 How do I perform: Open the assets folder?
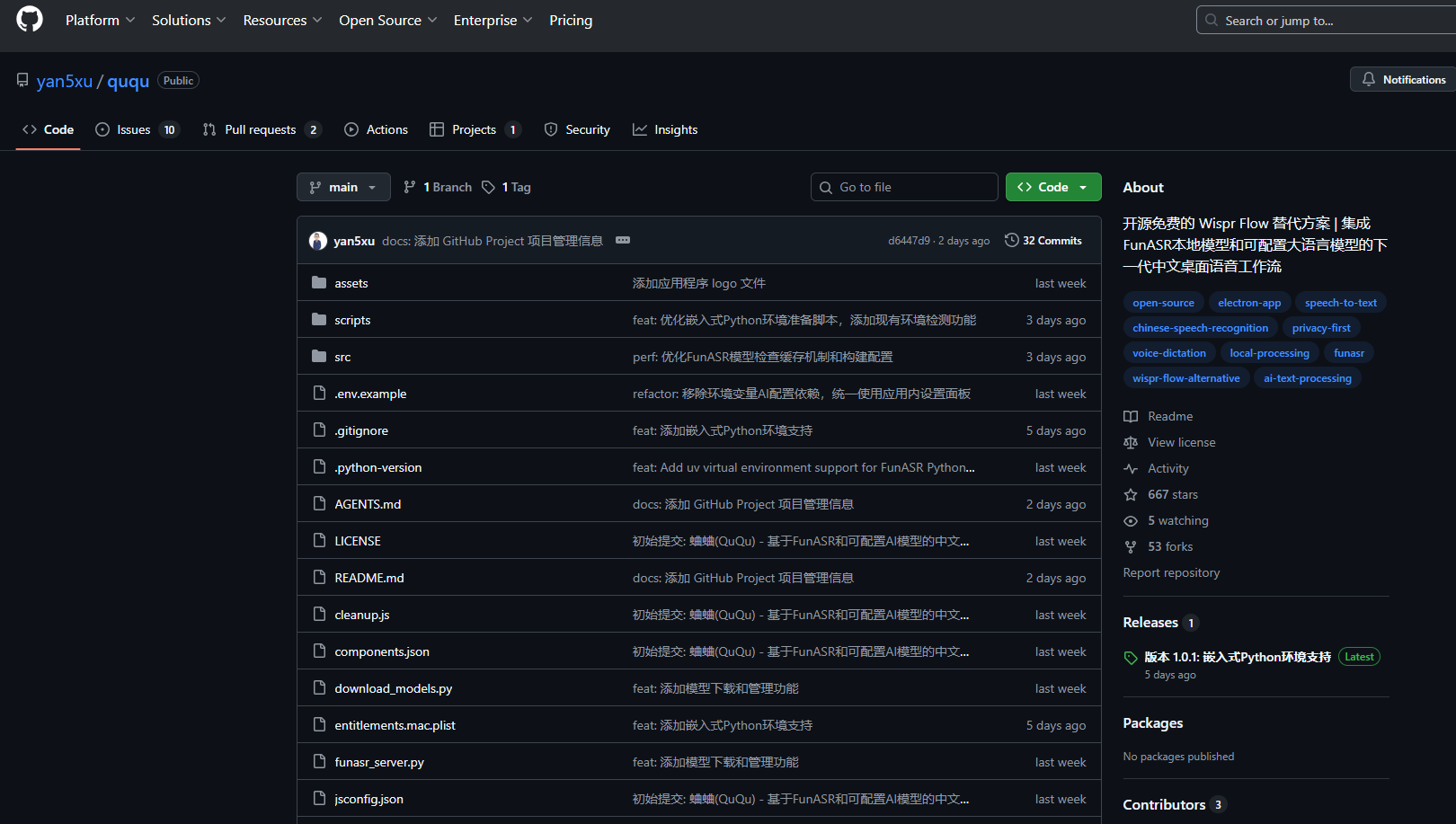351,283
